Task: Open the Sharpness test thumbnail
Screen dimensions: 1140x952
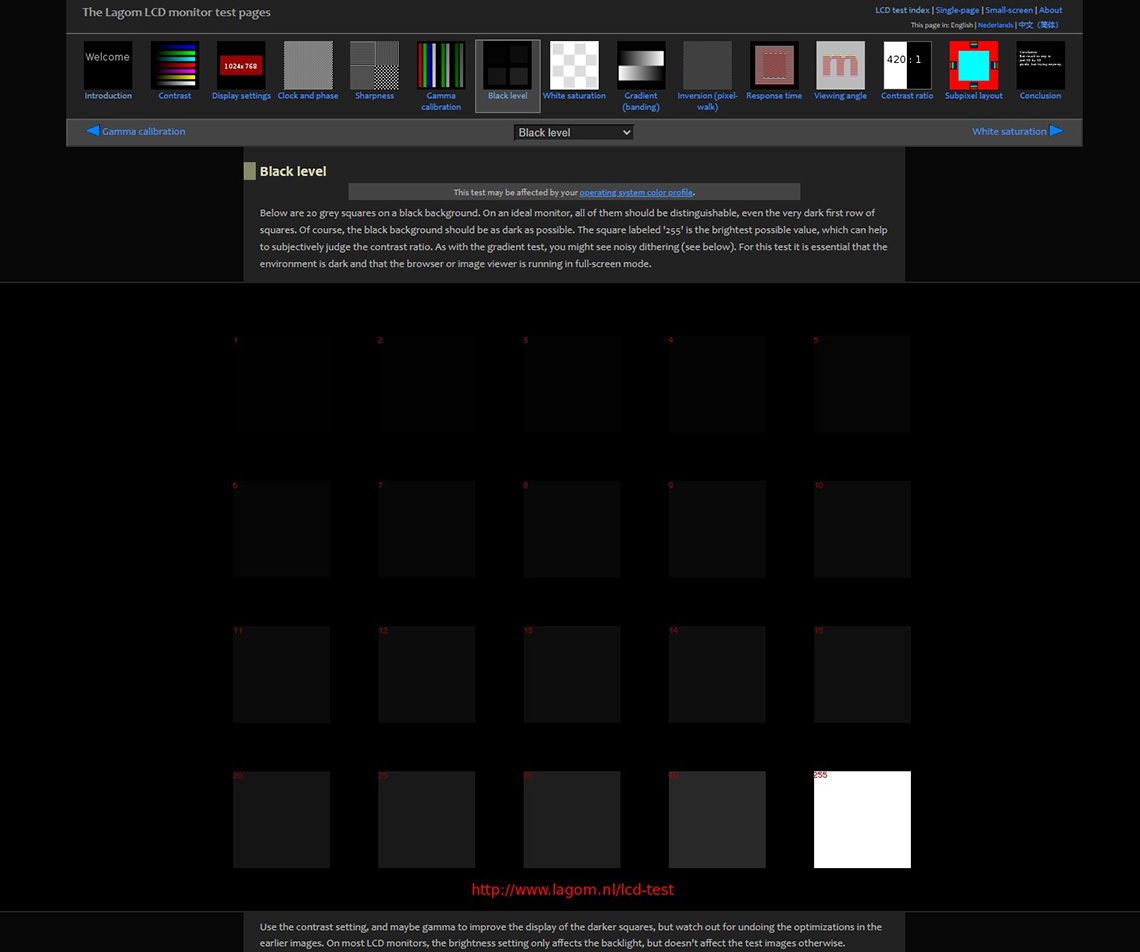Action: point(374,66)
